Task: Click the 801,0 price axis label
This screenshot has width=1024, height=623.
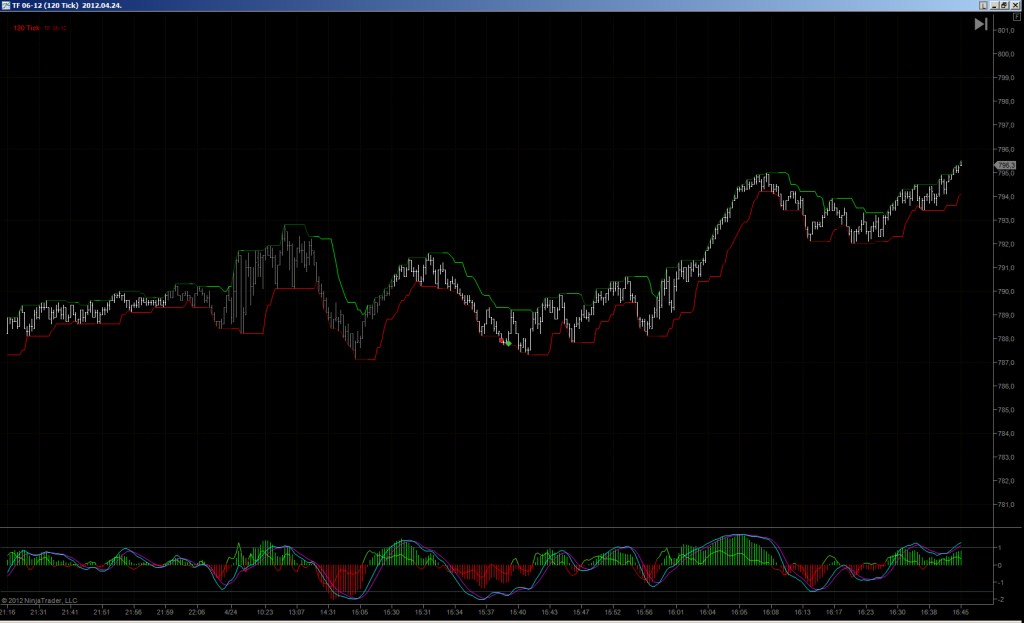Action: point(1006,31)
